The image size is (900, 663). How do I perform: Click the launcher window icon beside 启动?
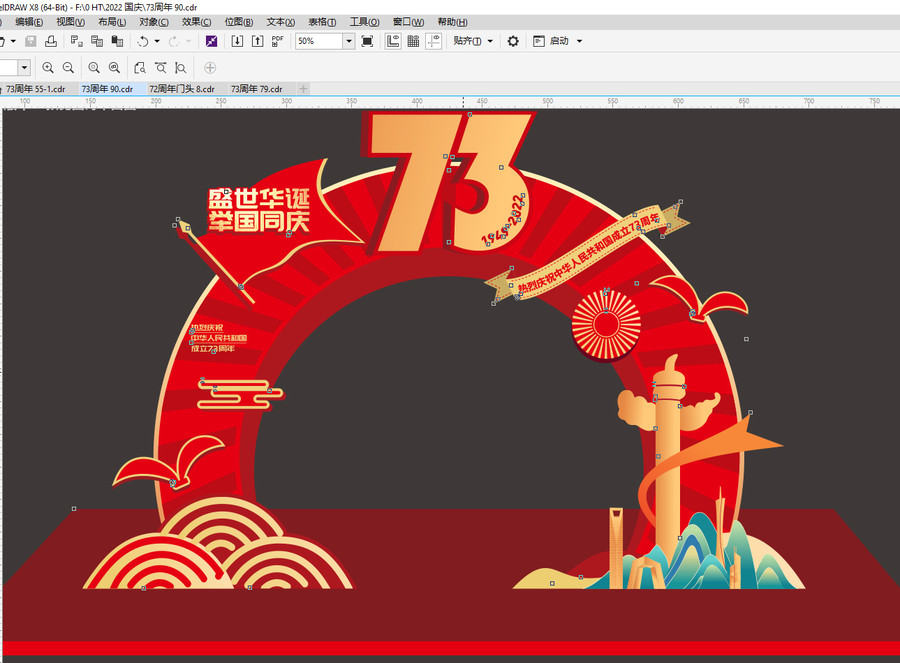click(x=538, y=41)
